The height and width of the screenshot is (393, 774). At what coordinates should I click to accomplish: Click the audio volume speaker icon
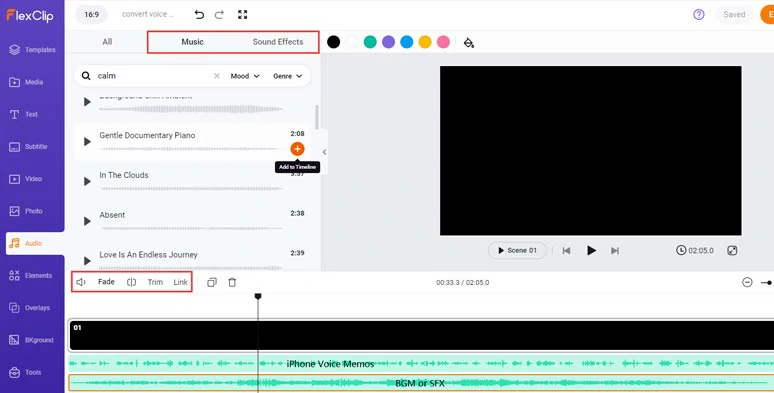[x=81, y=282]
